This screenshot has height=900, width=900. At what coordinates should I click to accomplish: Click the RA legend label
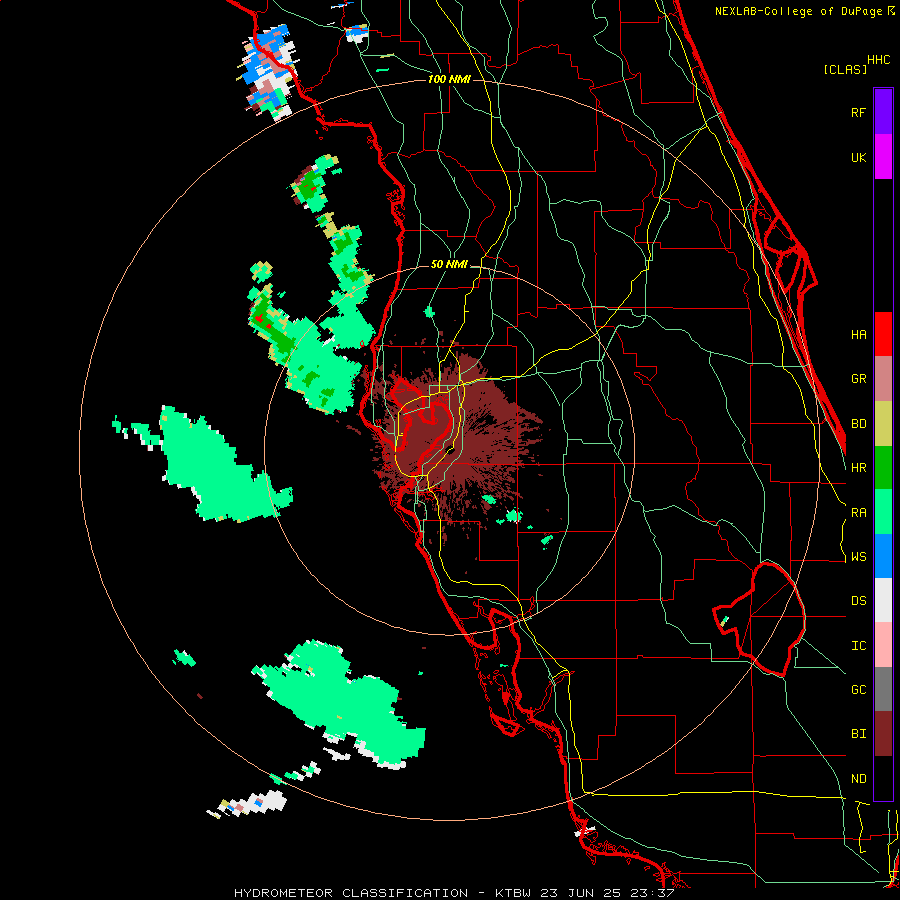(858, 513)
